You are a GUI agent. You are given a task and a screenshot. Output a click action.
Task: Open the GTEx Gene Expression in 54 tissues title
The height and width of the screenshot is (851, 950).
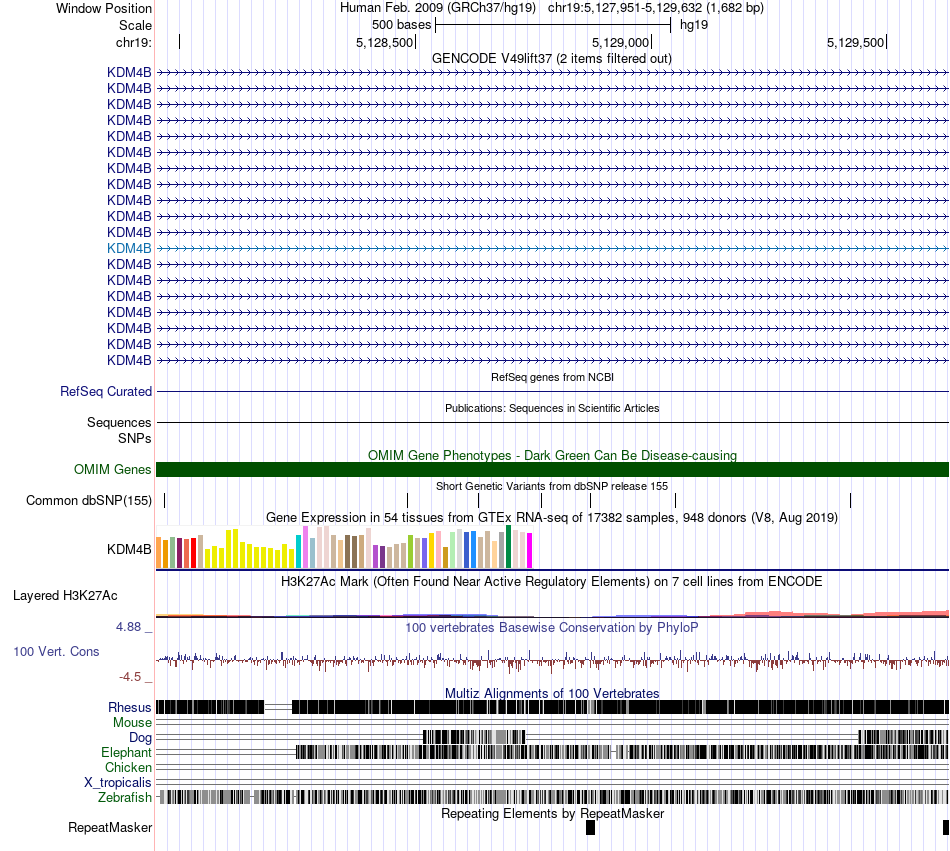pyautogui.click(x=552, y=518)
